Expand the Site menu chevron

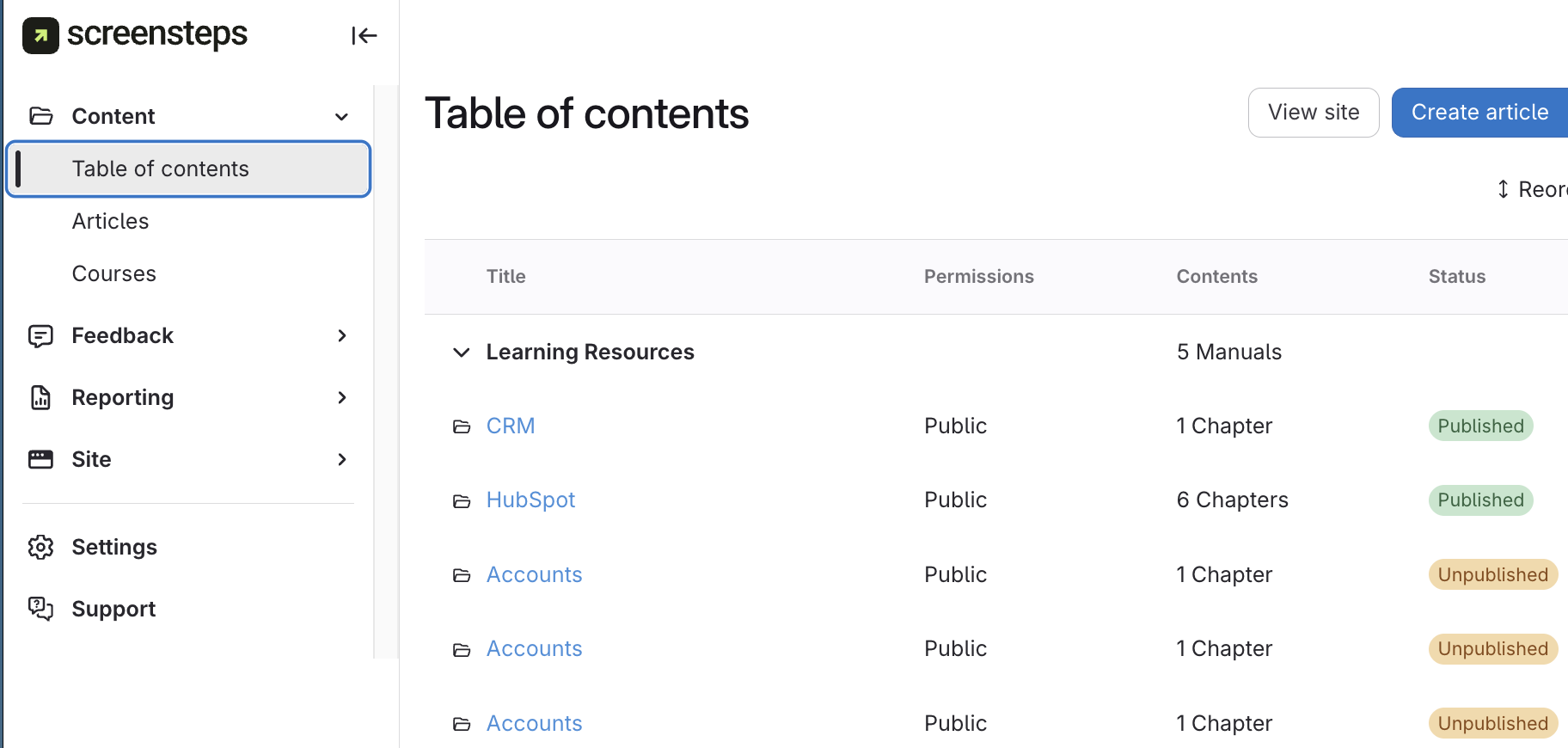[341, 459]
